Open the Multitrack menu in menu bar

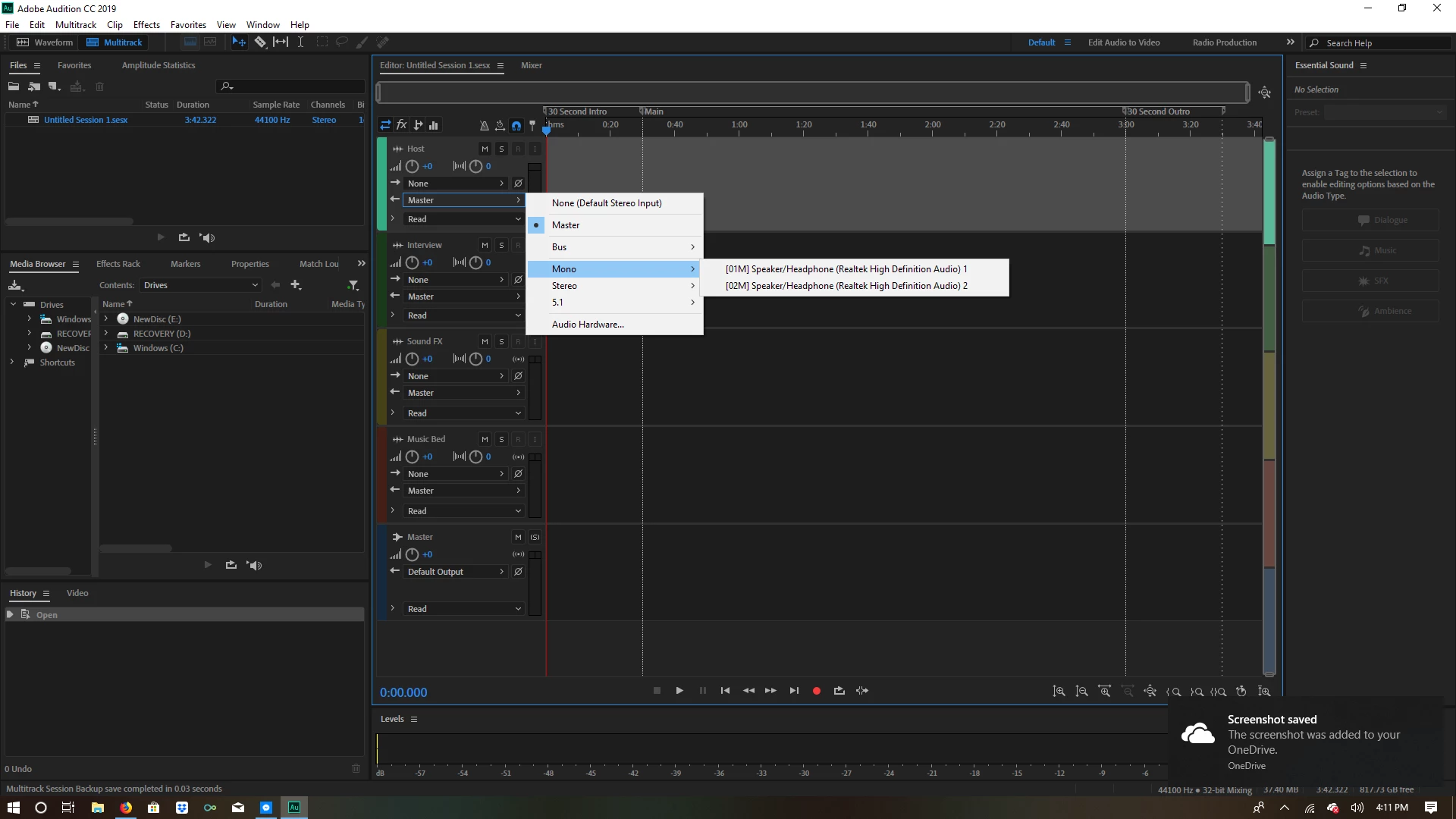pos(76,25)
